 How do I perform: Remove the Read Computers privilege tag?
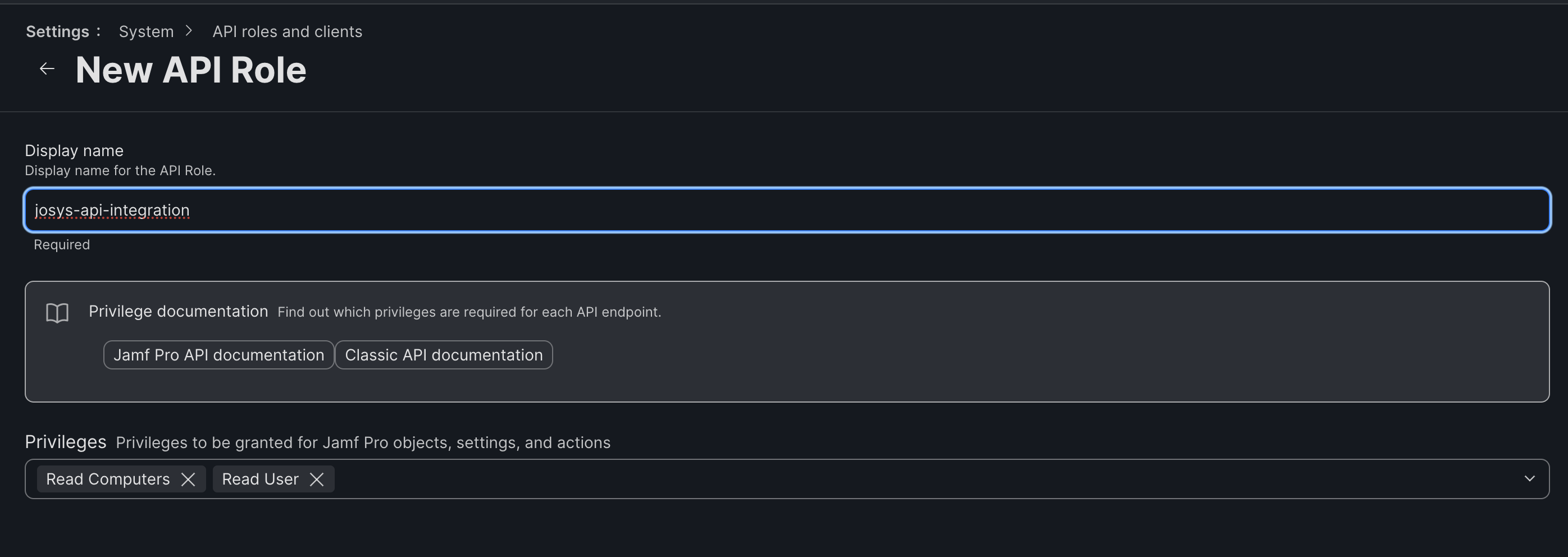(188, 480)
